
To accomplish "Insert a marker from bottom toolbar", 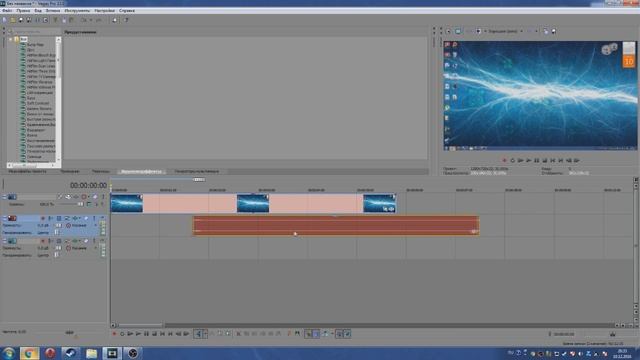I will click(289, 334).
